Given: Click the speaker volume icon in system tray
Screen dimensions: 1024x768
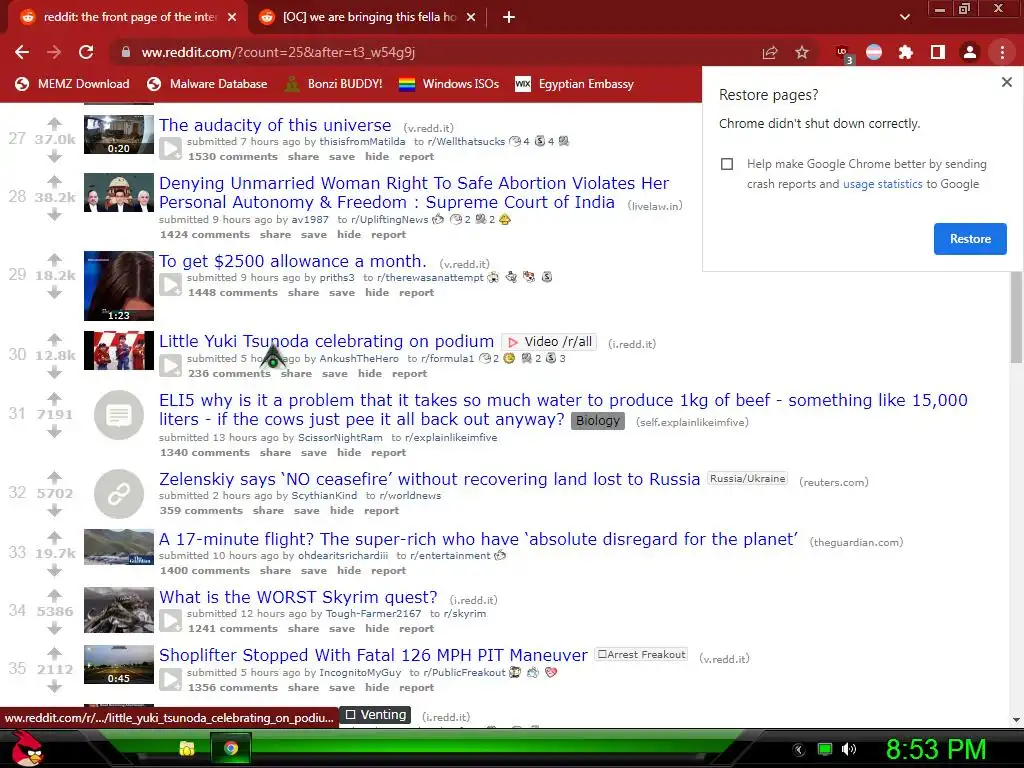Looking at the screenshot, I should click(x=848, y=749).
